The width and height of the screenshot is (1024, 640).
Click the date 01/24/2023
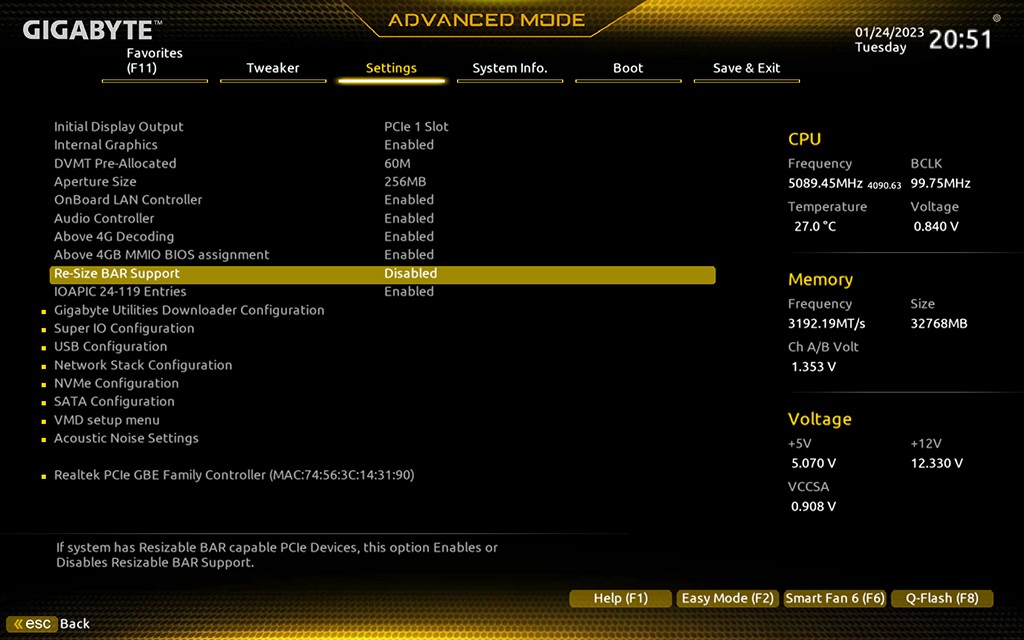pos(889,32)
